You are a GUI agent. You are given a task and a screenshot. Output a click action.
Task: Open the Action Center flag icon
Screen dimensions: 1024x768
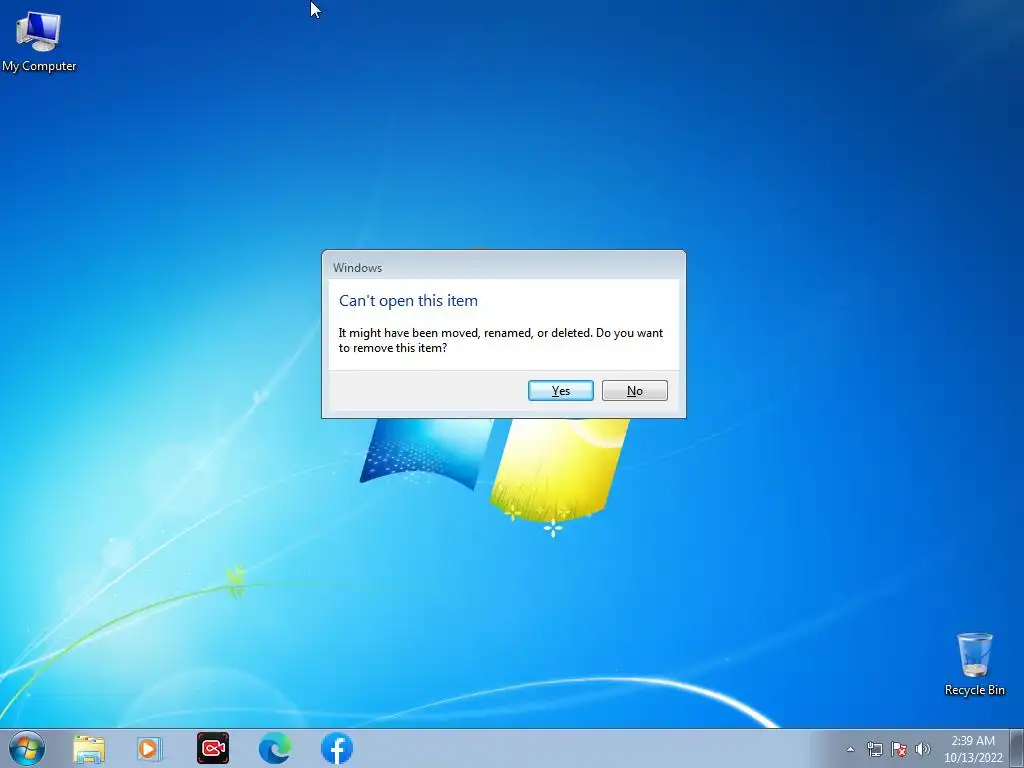(899, 749)
